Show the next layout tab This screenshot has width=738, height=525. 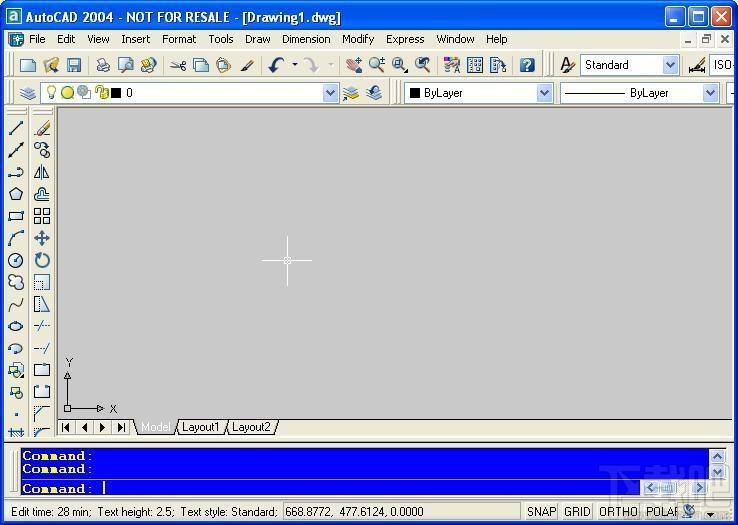click(x=103, y=427)
